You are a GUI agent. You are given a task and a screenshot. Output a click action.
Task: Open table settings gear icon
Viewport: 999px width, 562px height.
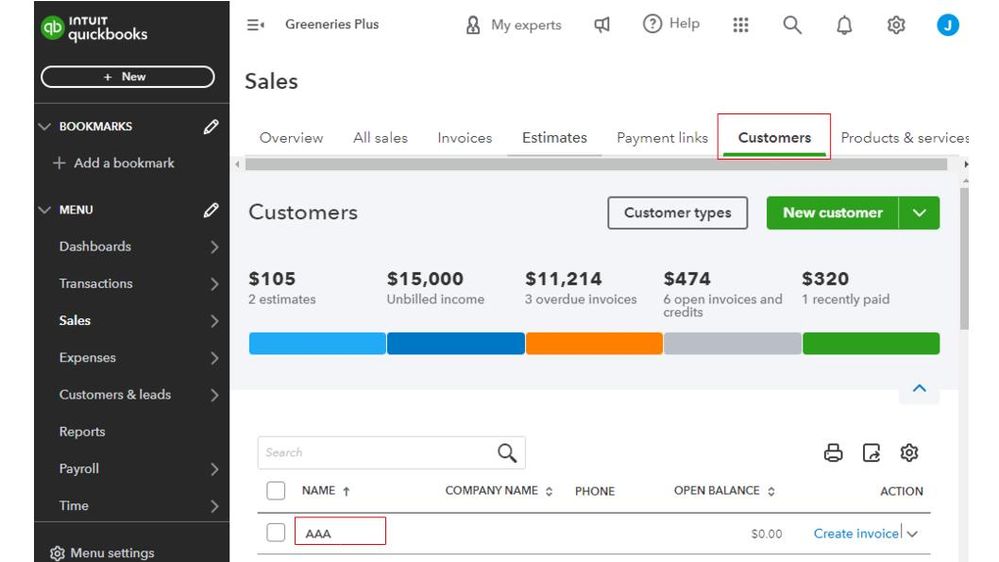[x=909, y=453]
